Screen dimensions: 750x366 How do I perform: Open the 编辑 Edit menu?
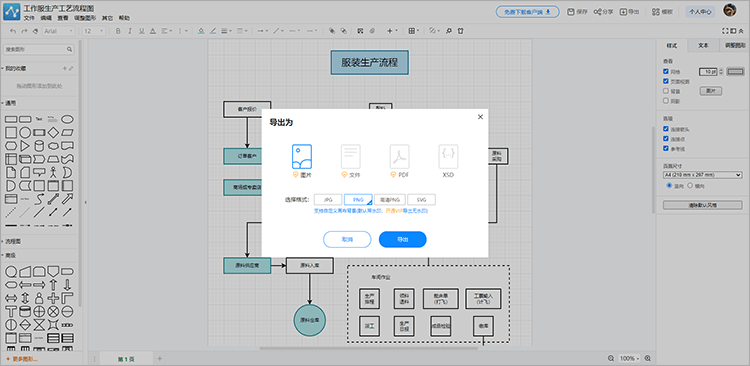pyautogui.click(x=46, y=18)
